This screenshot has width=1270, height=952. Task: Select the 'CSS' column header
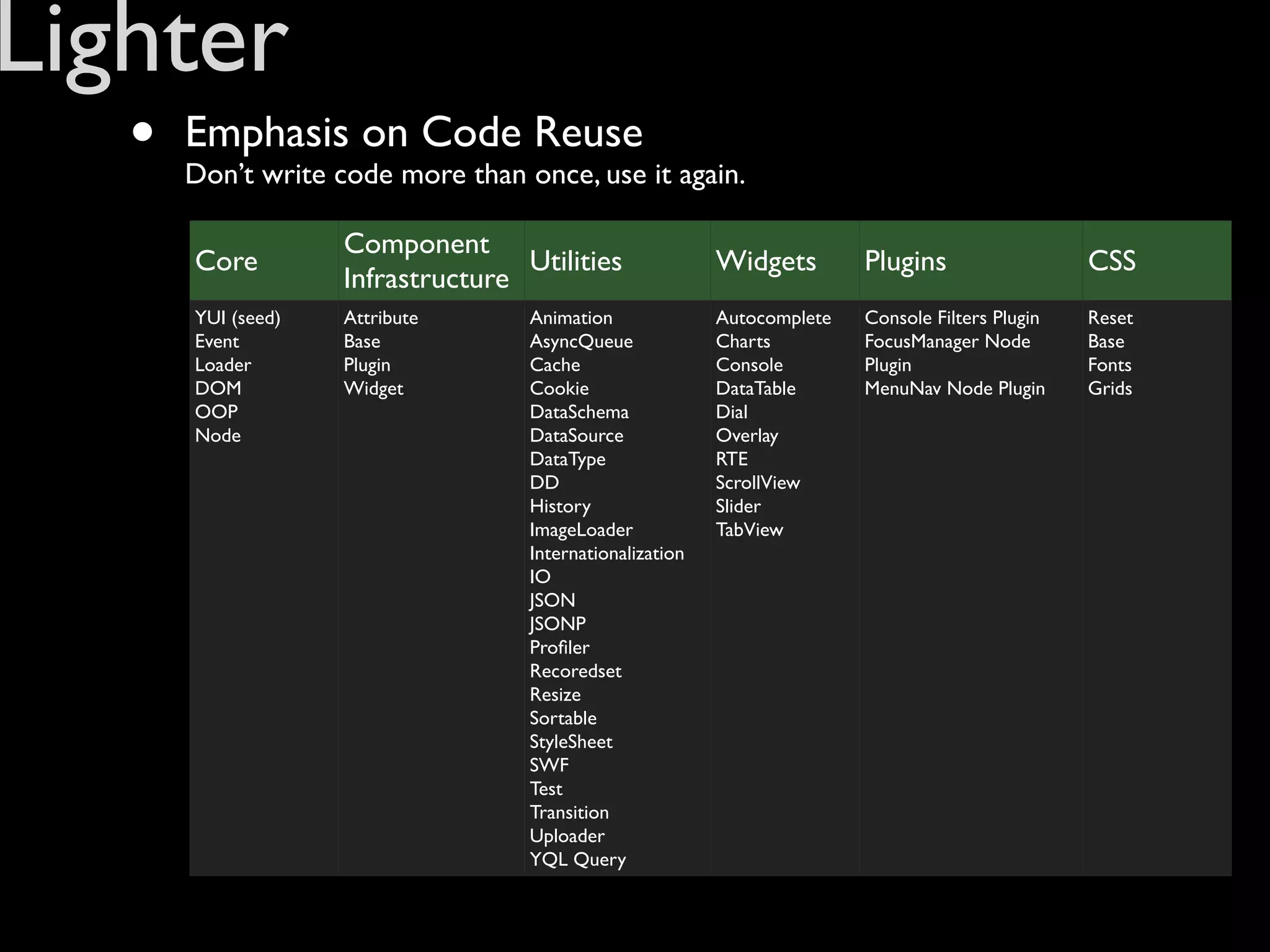click(1157, 260)
